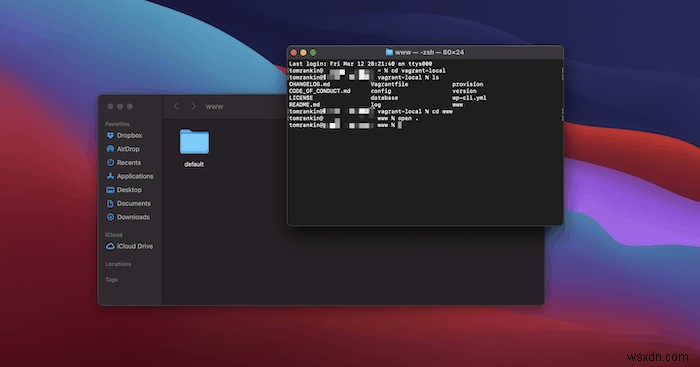This screenshot has width=700, height=367.
Task: Click README.md in the Terminal listing
Action: click(x=304, y=104)
